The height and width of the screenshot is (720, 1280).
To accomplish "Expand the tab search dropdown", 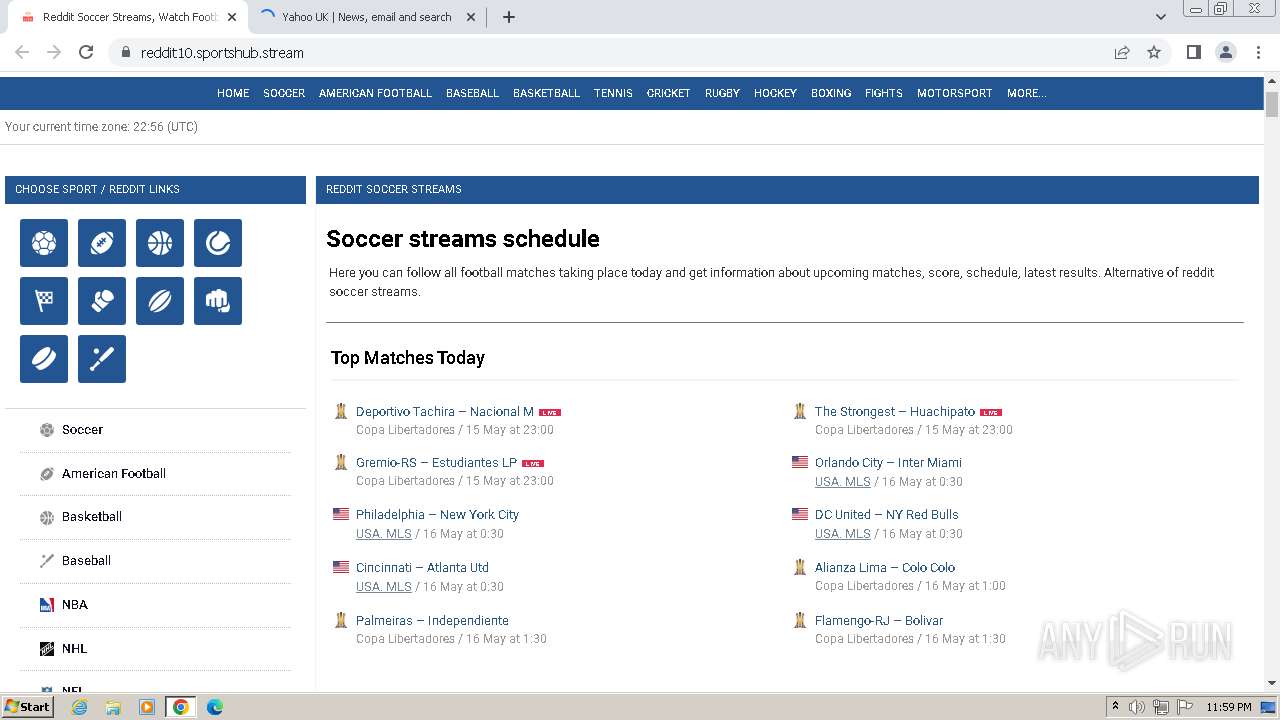I will point(1160,17).
